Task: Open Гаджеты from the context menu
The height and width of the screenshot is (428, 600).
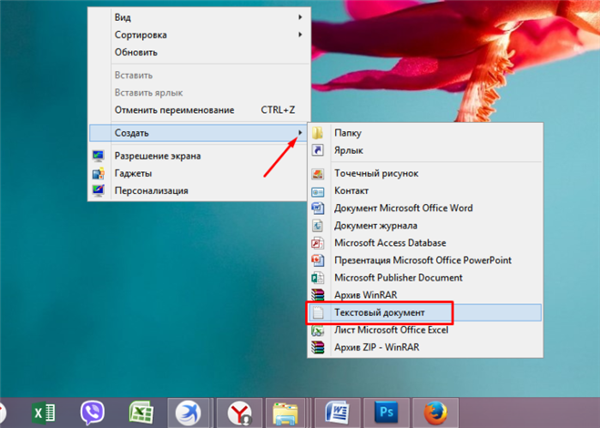Action: click(x=198, y=173)
